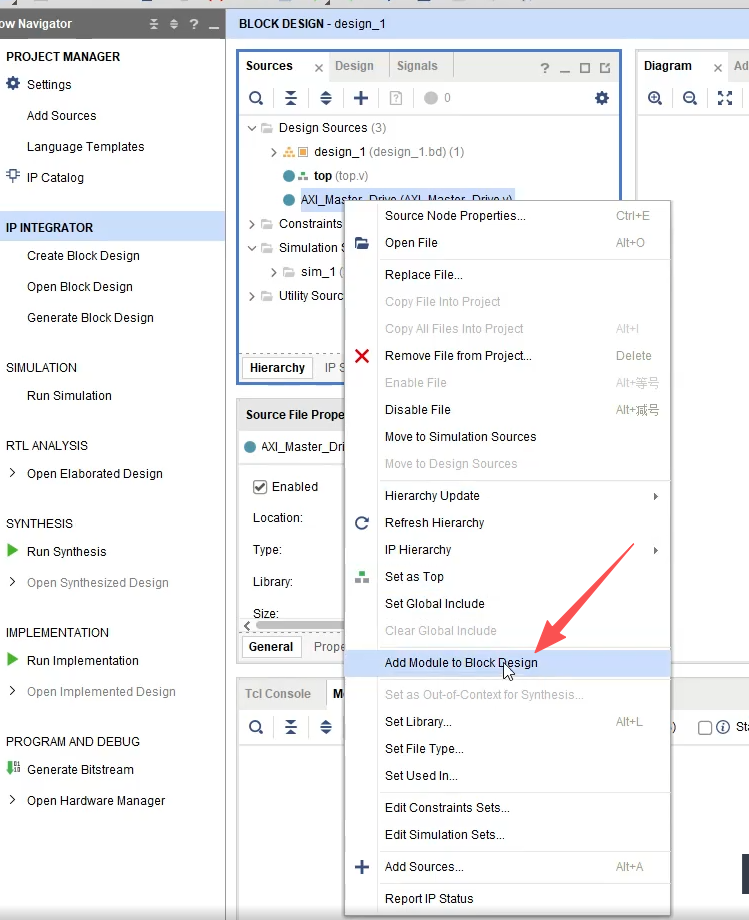Open Sources panel settings gear
This screenshot has width=749, height=920.
click(x=602, y=98)
